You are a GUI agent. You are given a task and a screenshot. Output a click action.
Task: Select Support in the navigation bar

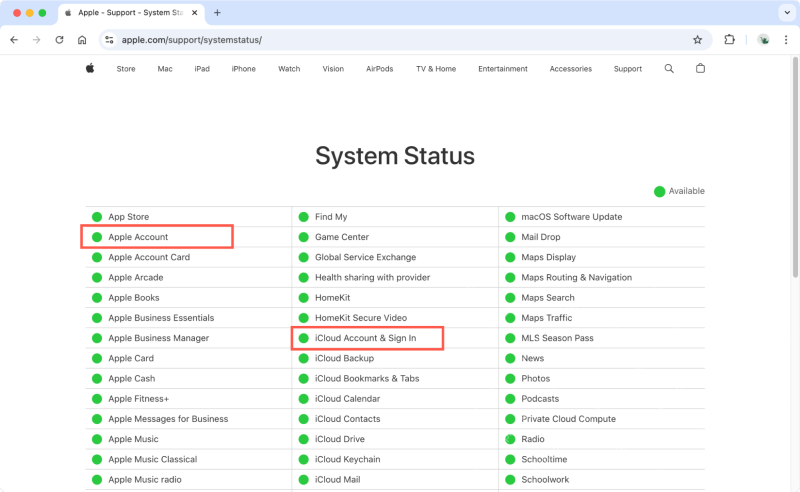[x=627, y=69]
